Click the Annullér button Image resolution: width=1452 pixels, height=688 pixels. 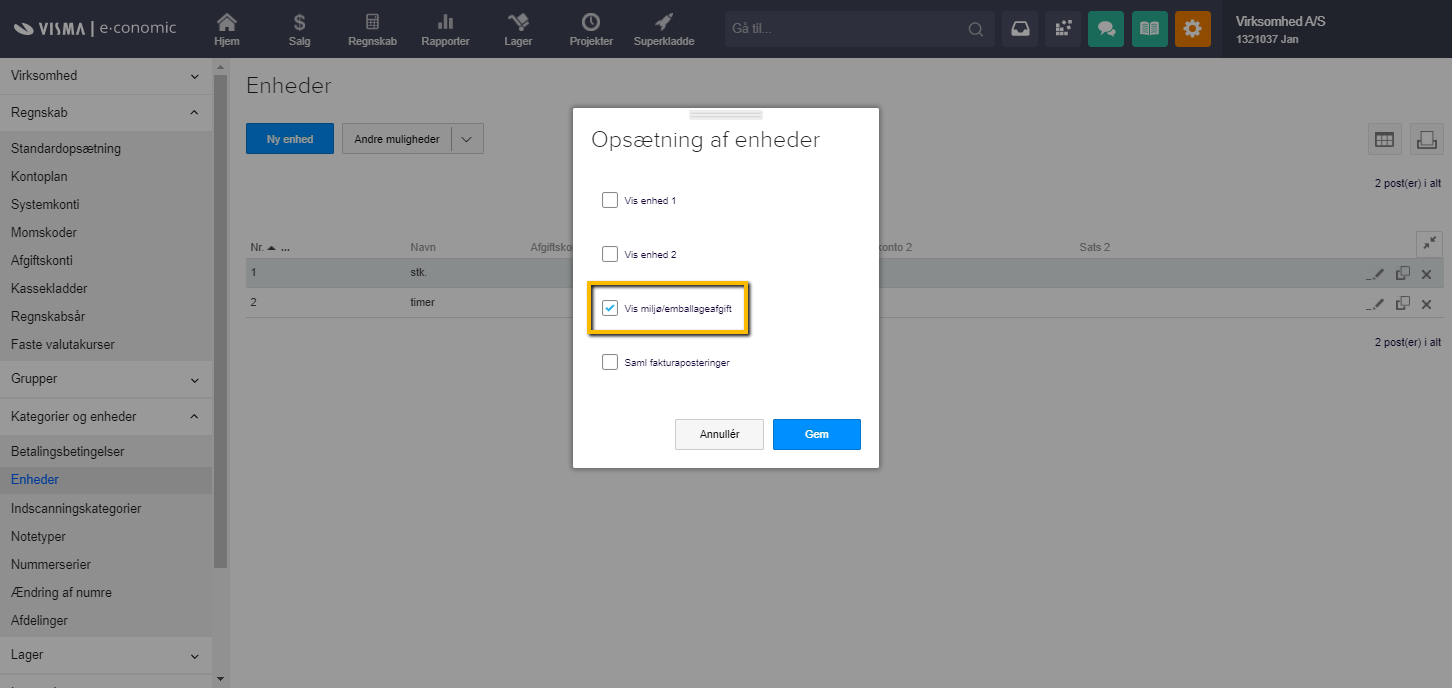pos(719,434)
